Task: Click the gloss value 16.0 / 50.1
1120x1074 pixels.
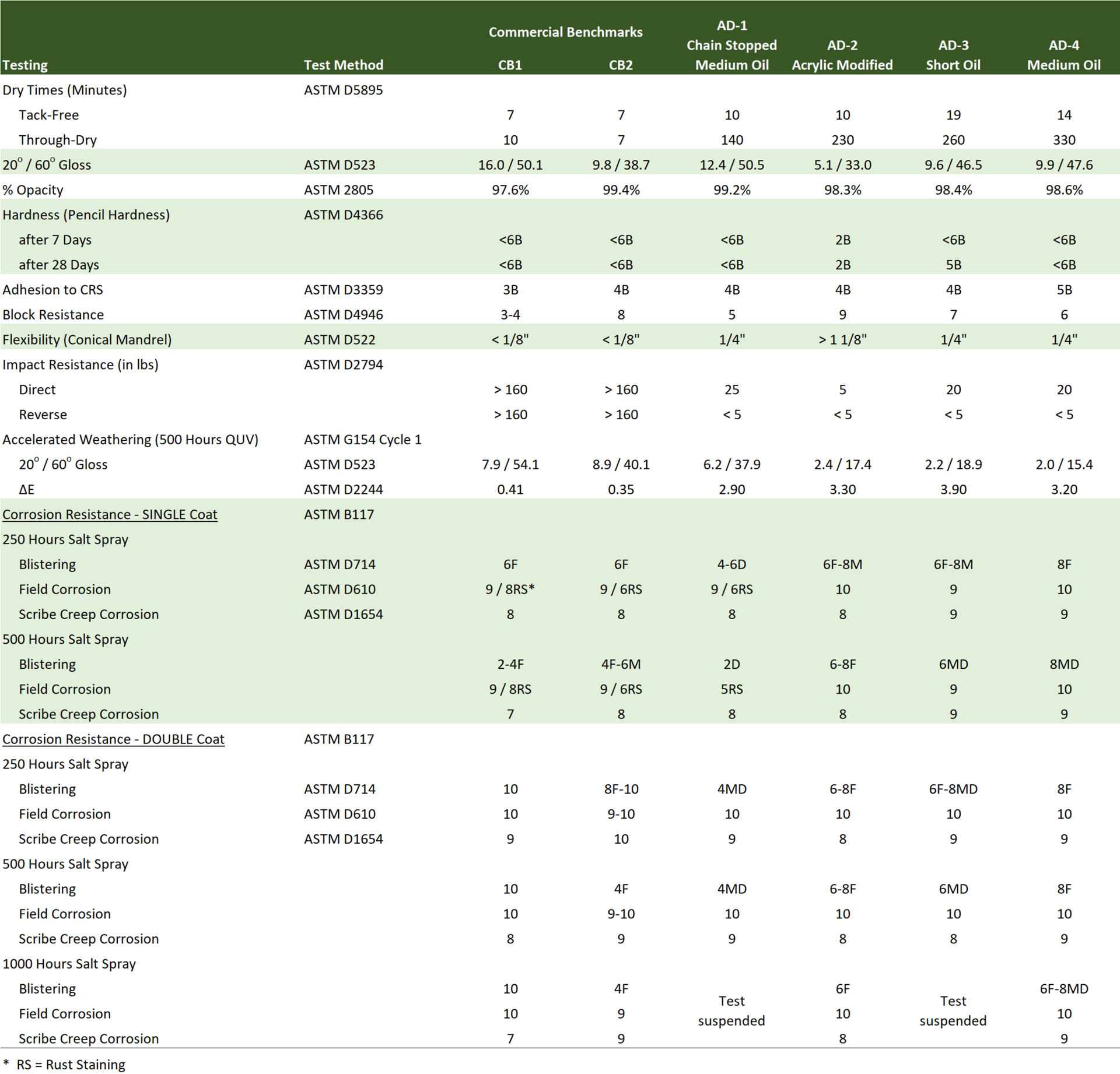Action: [x=510, y=166]
